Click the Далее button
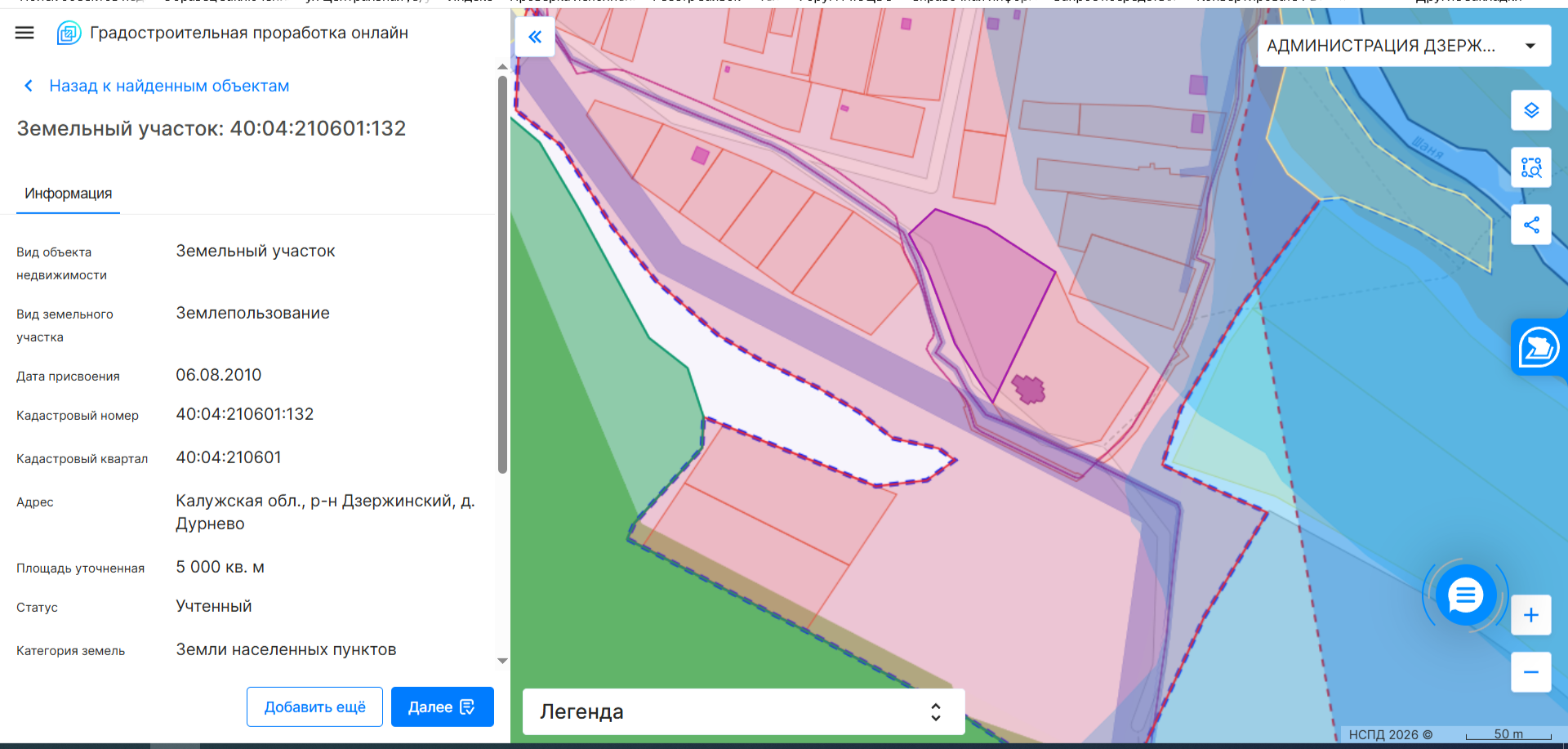This screenshot has width=1568, height=749. pyautogui.click(x=442, y=707)
